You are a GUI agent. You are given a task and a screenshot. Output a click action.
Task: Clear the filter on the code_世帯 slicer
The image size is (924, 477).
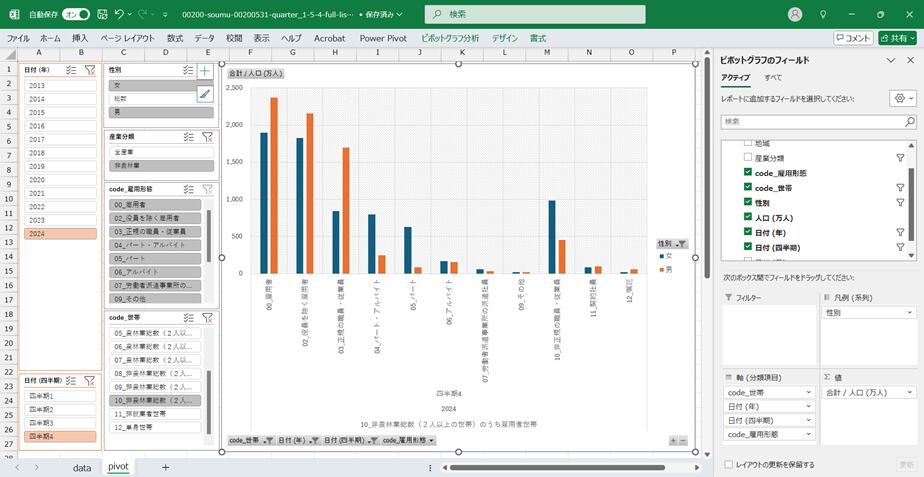pyautogui.click(x=207, y=317)
